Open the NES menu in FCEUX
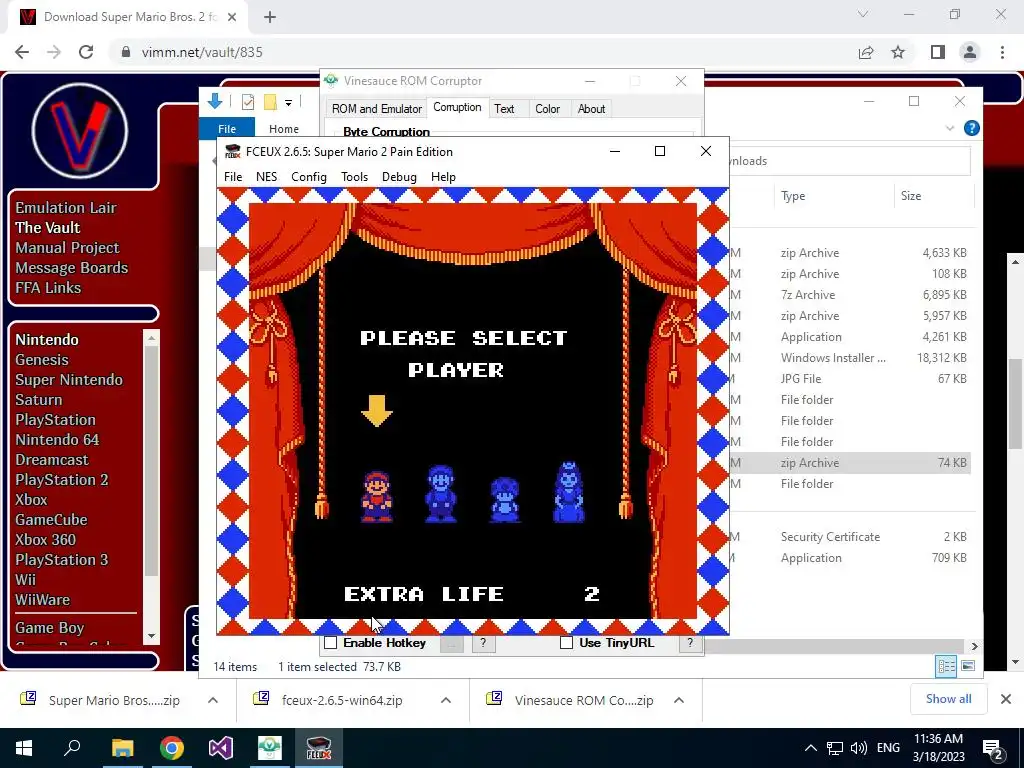The height and width of the screenshot is (768, 1024). [266, 177]
